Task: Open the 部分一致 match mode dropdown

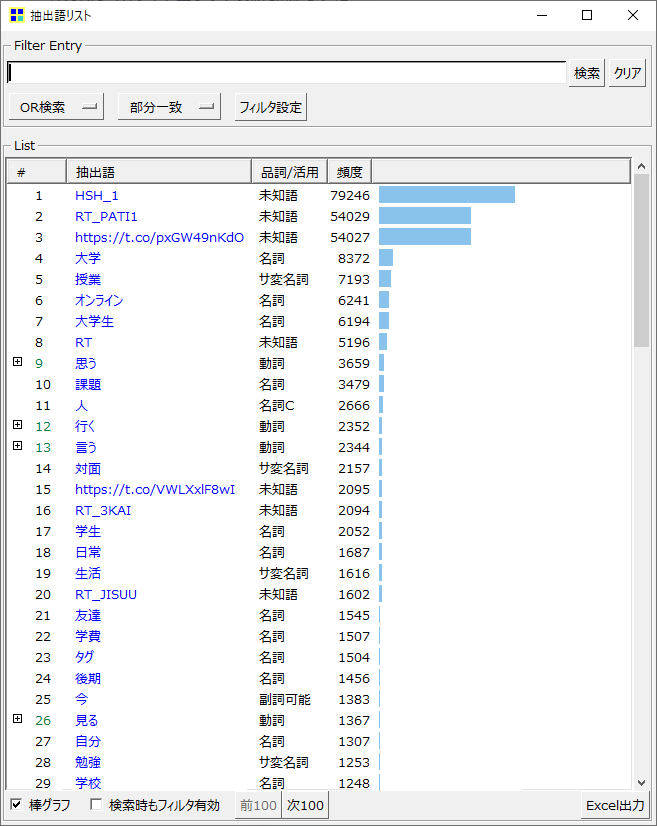Action: pos(169,107)
